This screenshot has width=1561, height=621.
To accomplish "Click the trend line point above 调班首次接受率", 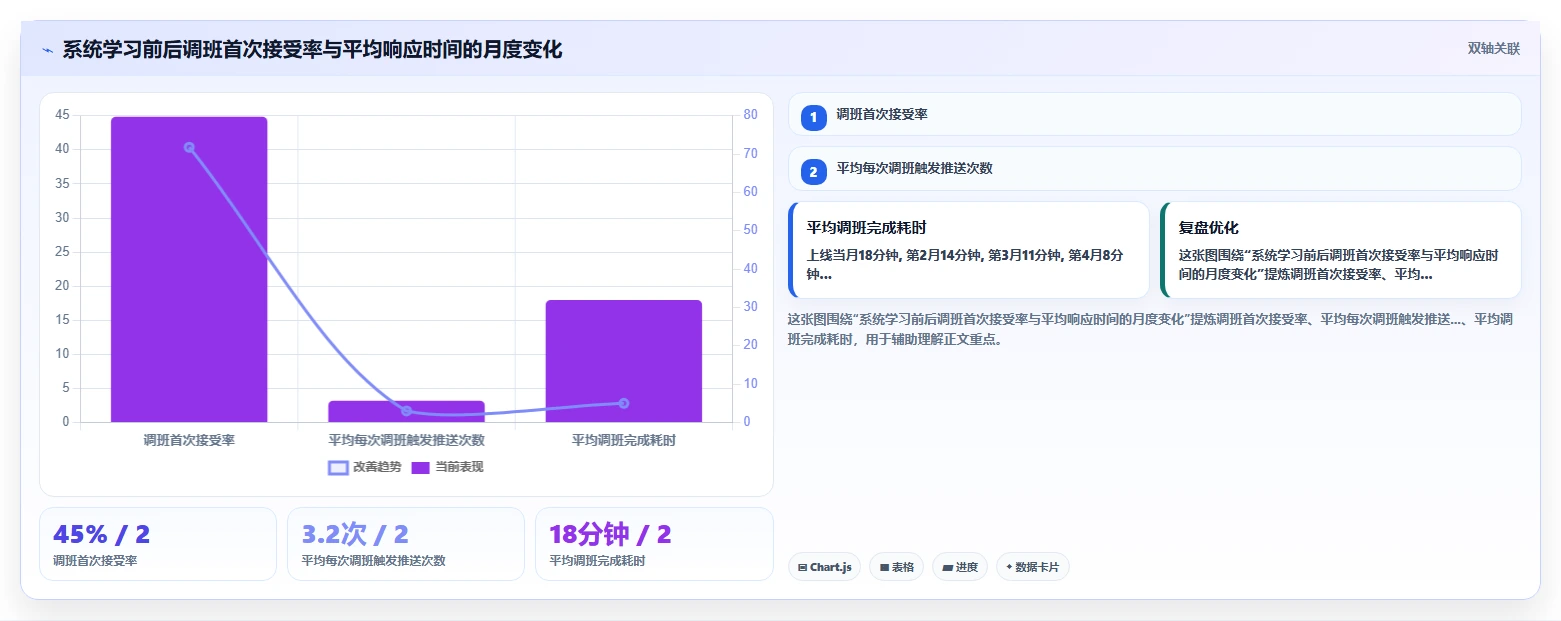I will click(x=189, y=147).
